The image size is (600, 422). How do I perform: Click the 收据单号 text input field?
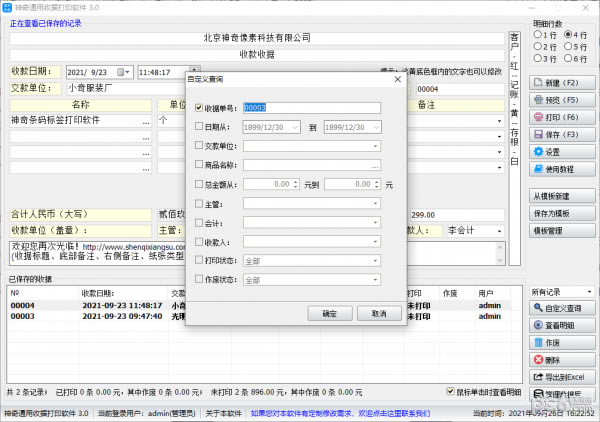pos(312,108)
